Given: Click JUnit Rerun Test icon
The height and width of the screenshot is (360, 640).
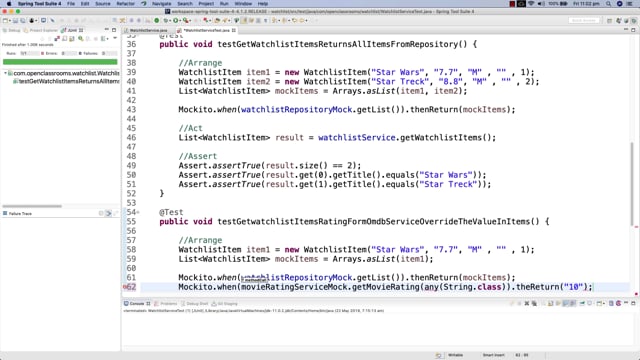Looking at the screenshot, I should [x=81, y=38].
